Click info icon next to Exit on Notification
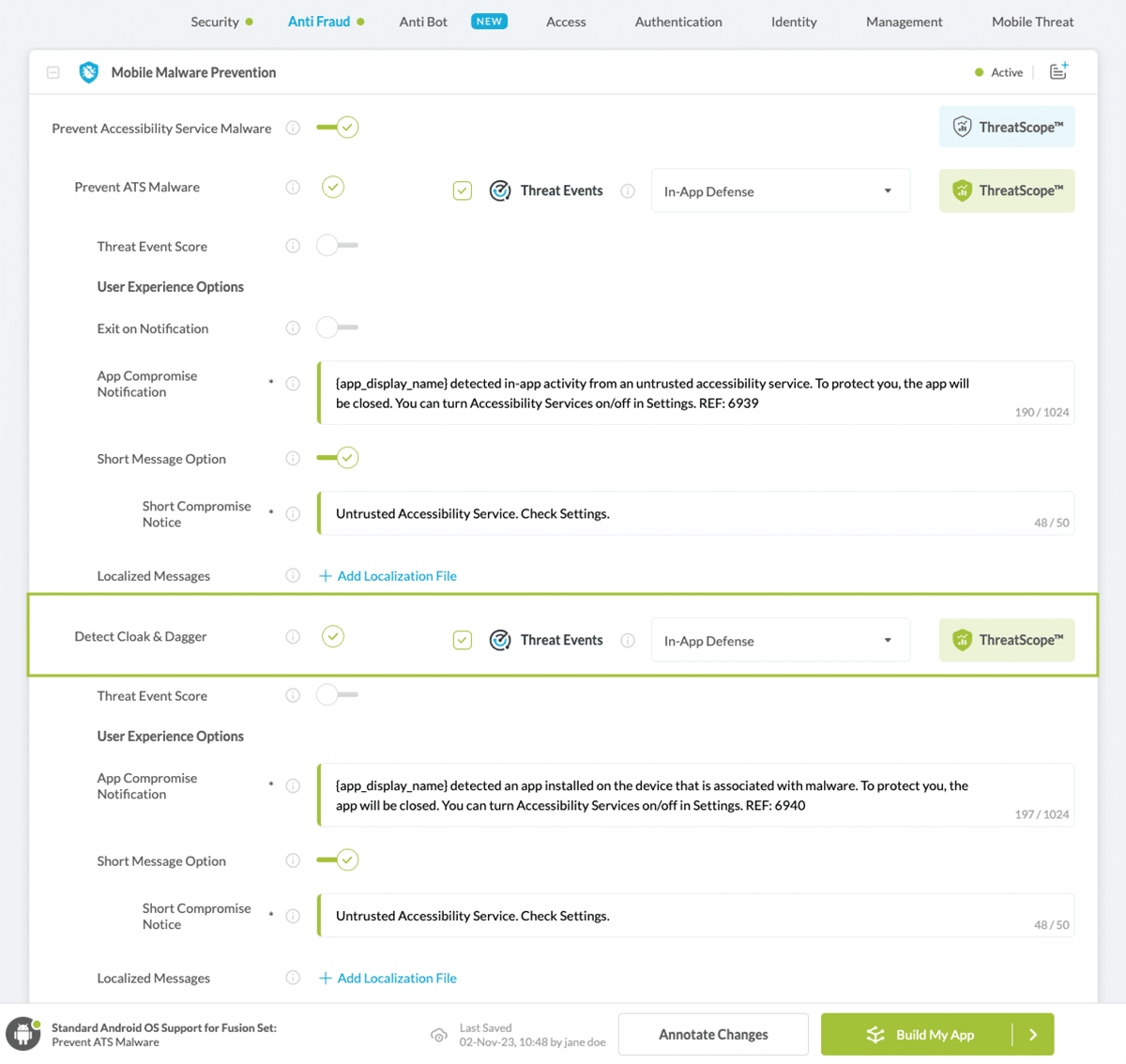 pos(293,328)
